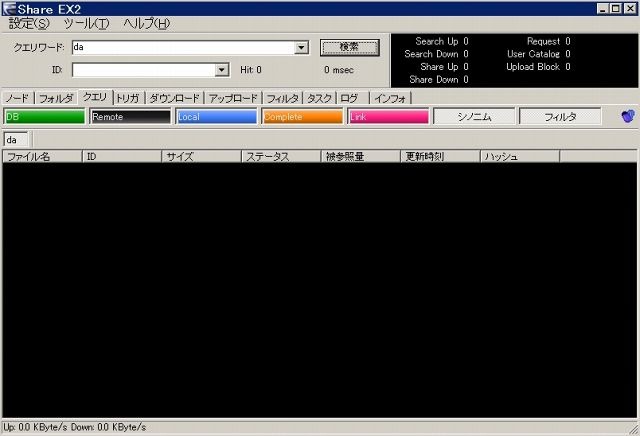The width and height of the screenshot is (640, 436).
Task: Open the 設定(S) menu
Action: click(x=29, y=24)
